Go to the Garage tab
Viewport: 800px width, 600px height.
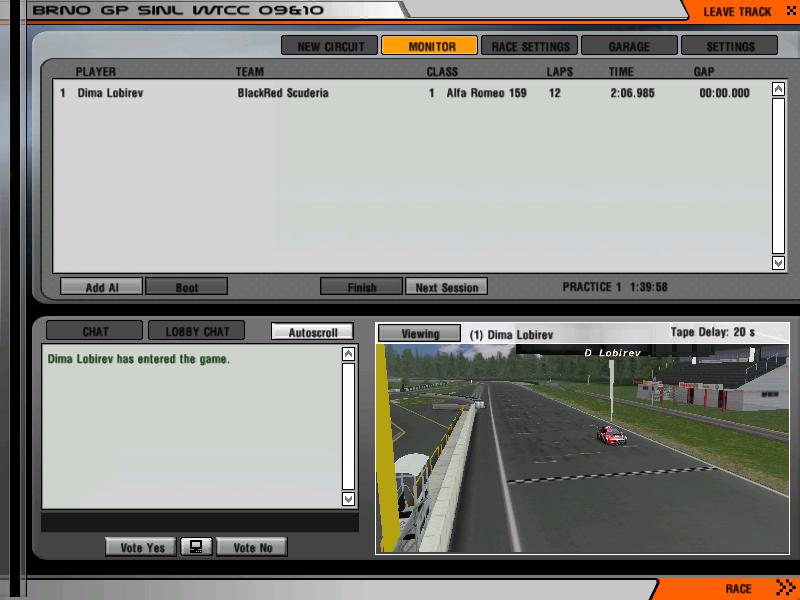629,46
